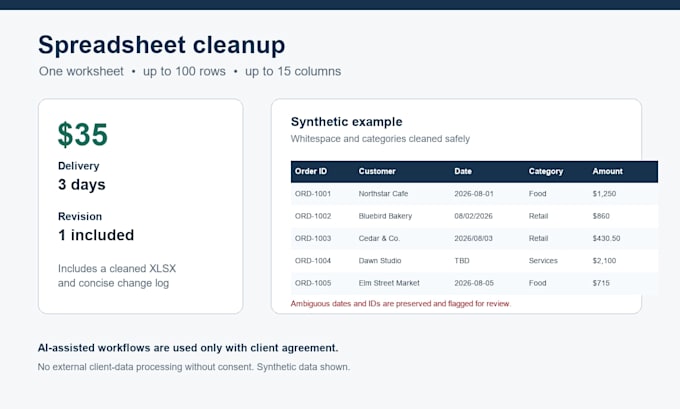Select amount cell $860
Image resolution: width=680 pixels, height=409 pixels.
click(601, 216)
